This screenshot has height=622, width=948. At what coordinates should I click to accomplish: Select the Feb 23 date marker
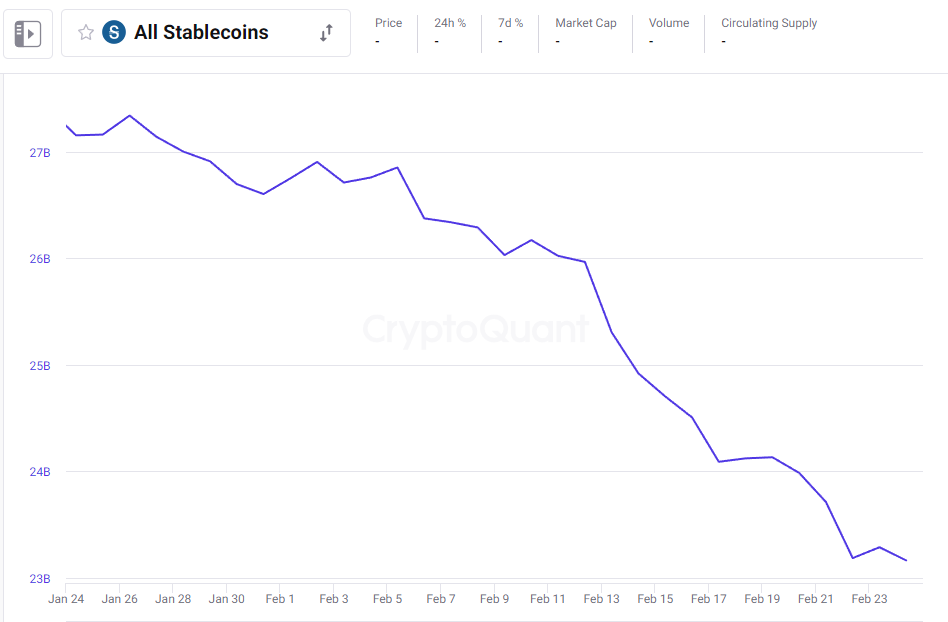pyautogui.click(x=869, y=599)
